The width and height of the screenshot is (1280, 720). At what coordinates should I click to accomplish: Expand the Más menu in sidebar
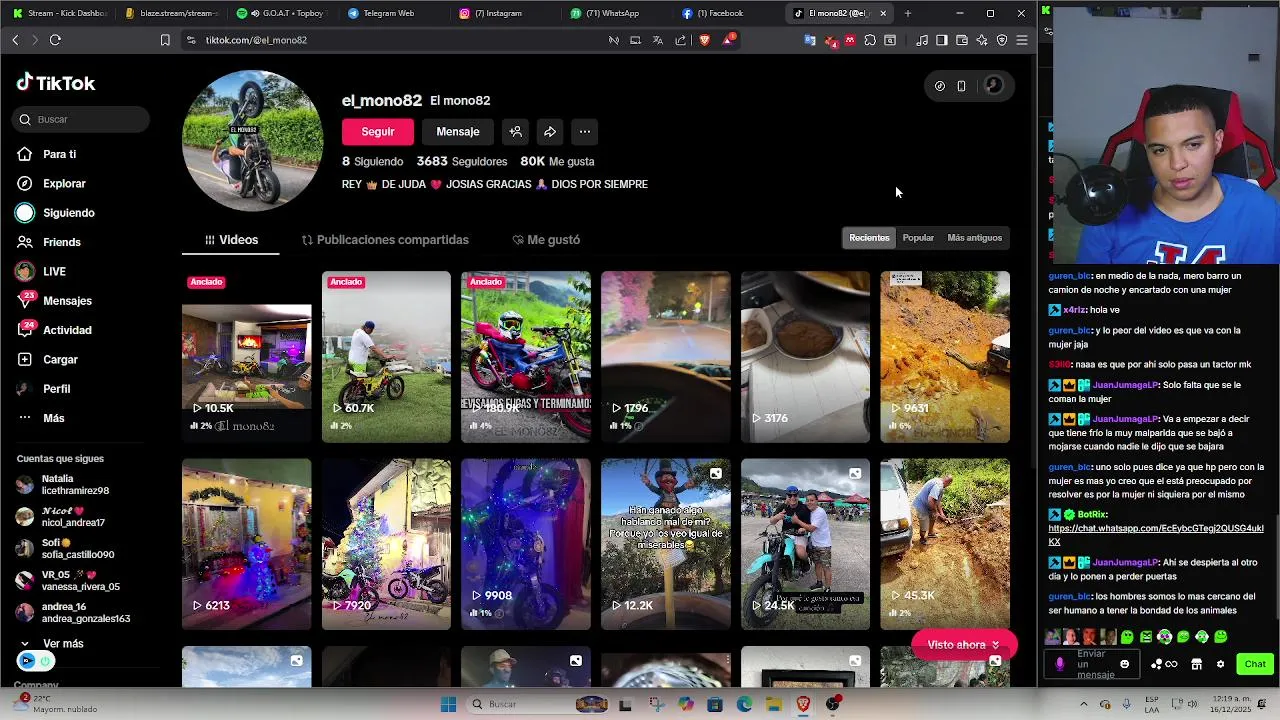point(42,418)
